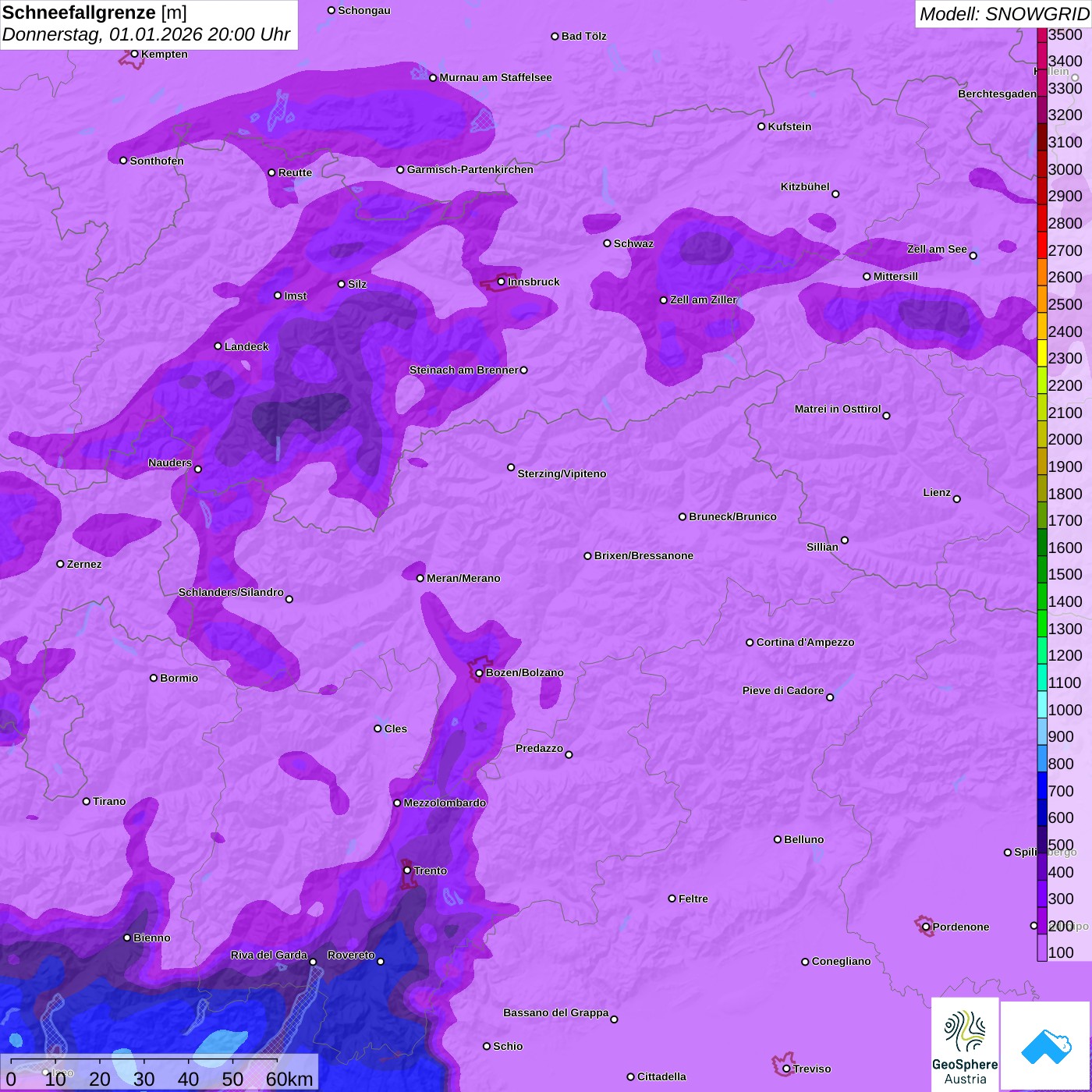Click the Trento city marker dot
This screenshot has height=1092, width=1092.
[407, 870]
